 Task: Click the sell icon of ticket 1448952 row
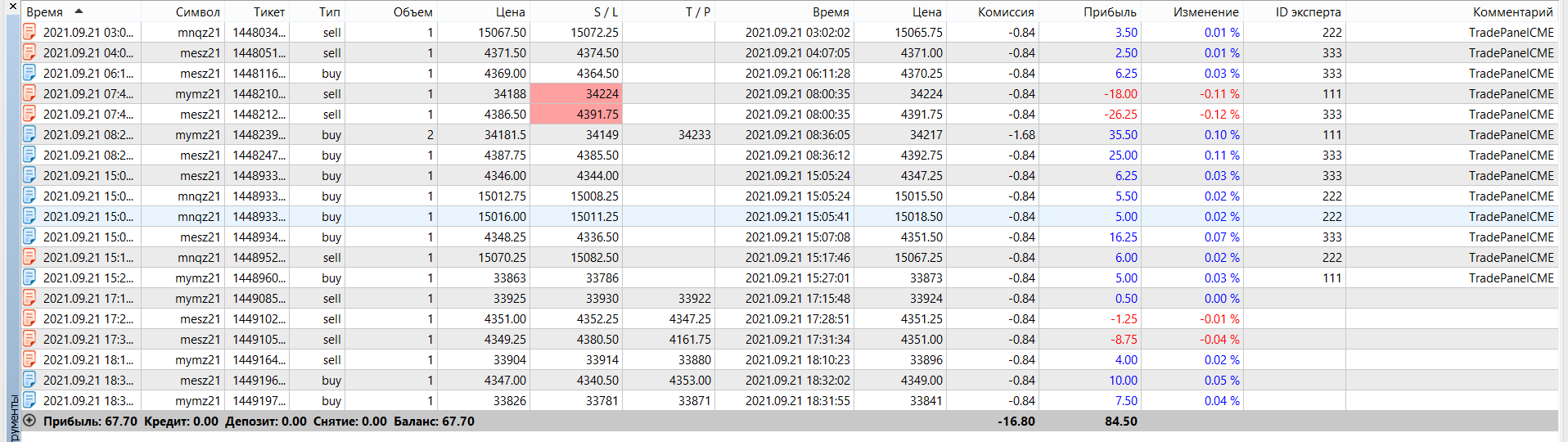(x=29, y=257)
